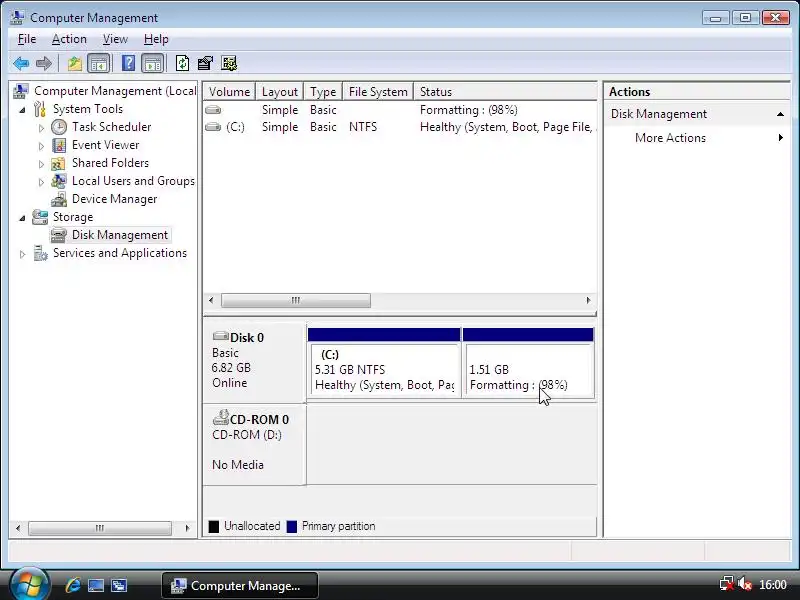The width and height of the screenshot is (800, 600).
Task: Open the View menu
Action: coord(115,39)
